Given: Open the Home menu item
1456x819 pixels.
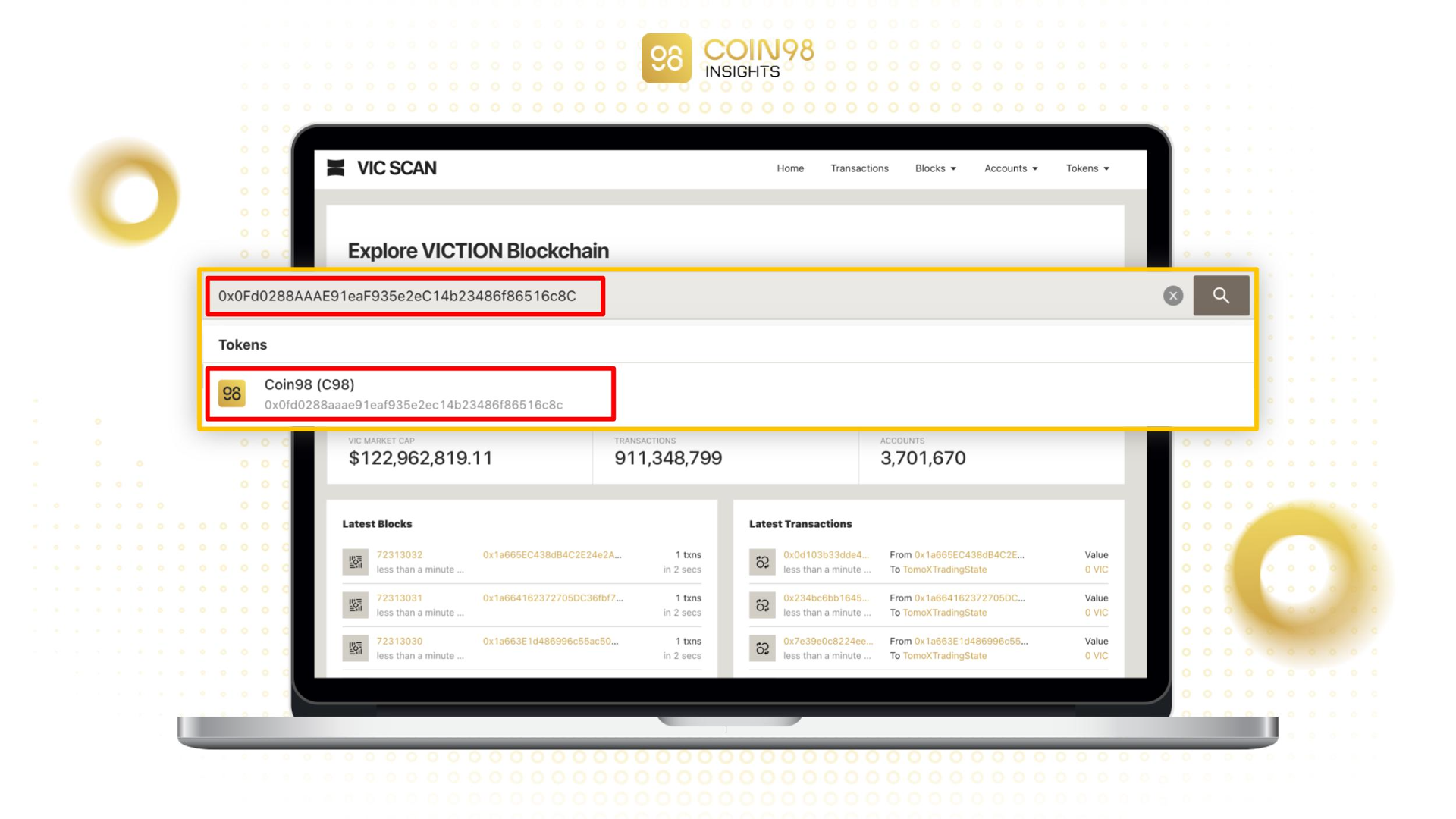Looking at the screenshot, I should (790, 168).
